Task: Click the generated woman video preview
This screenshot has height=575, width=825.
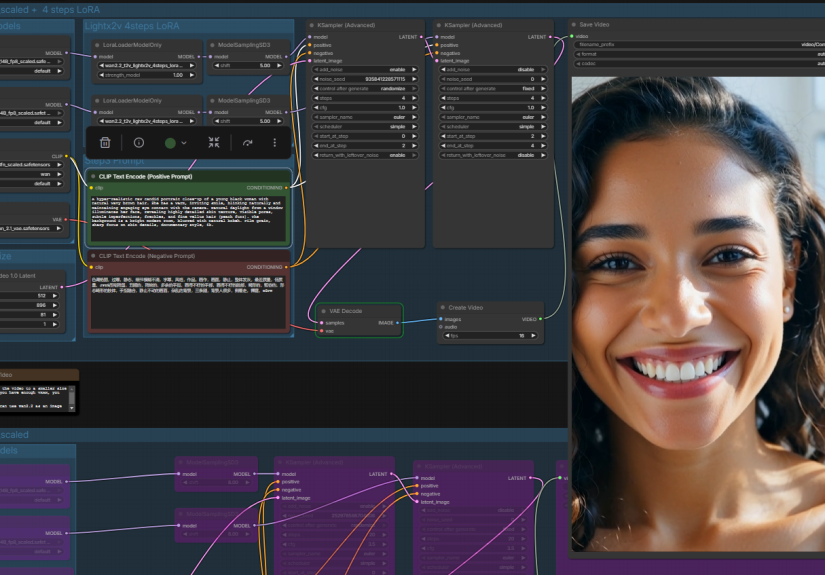Action: coord(697,310)
